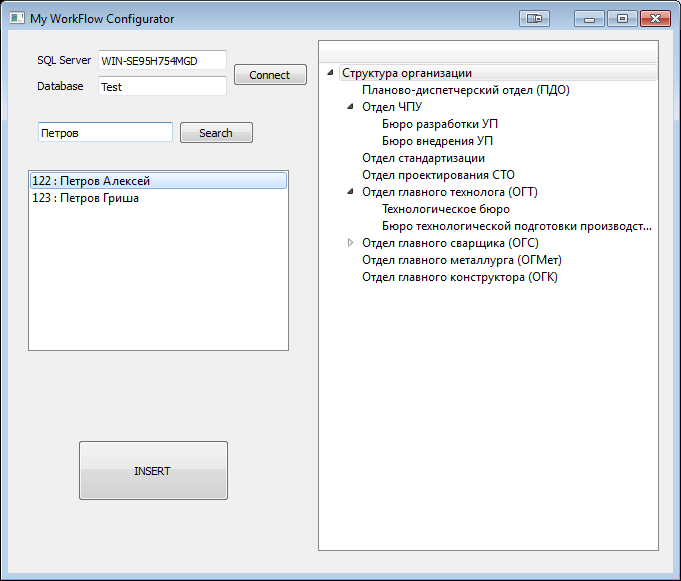Select Бюро внедрения УП
Viewport: 681px width, 581px height.
(437, 141)
